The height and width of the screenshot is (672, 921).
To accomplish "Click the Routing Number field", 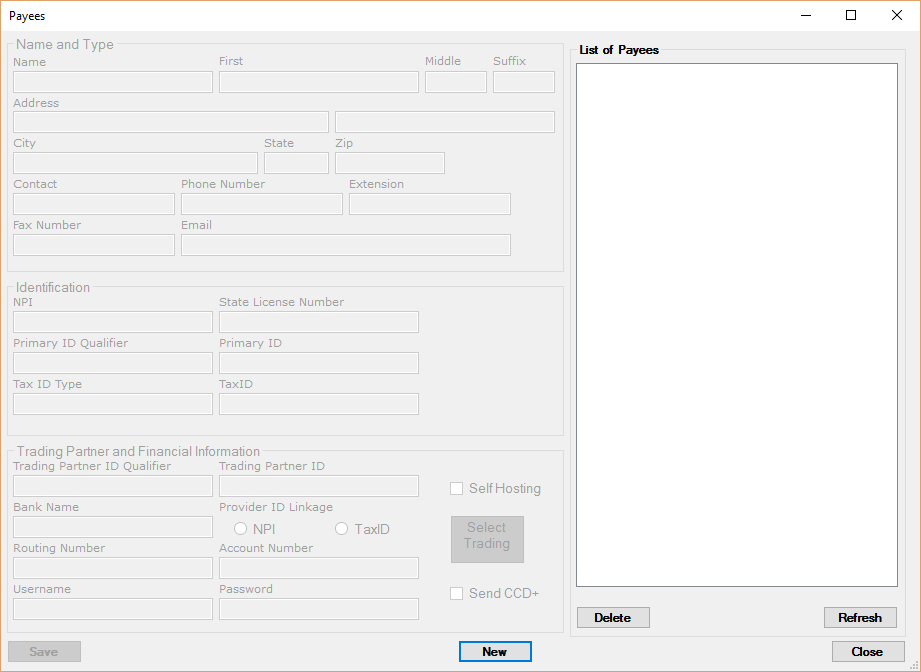I will (x=113, y=568).
